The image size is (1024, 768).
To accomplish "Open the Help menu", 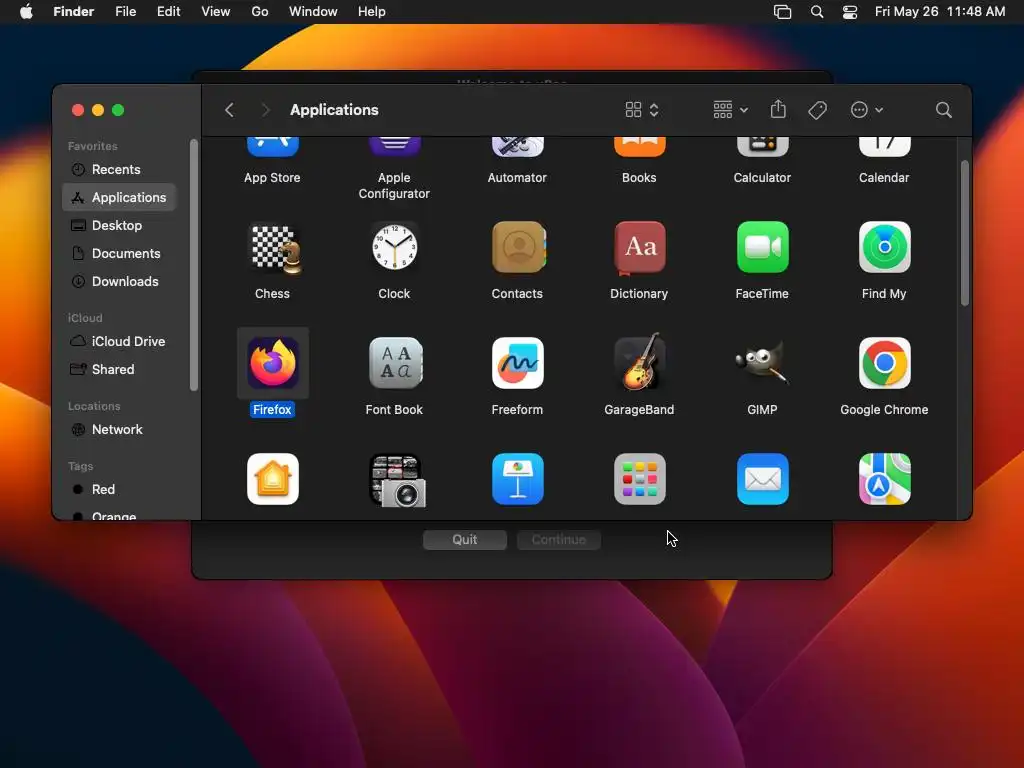I will (372, 12).
